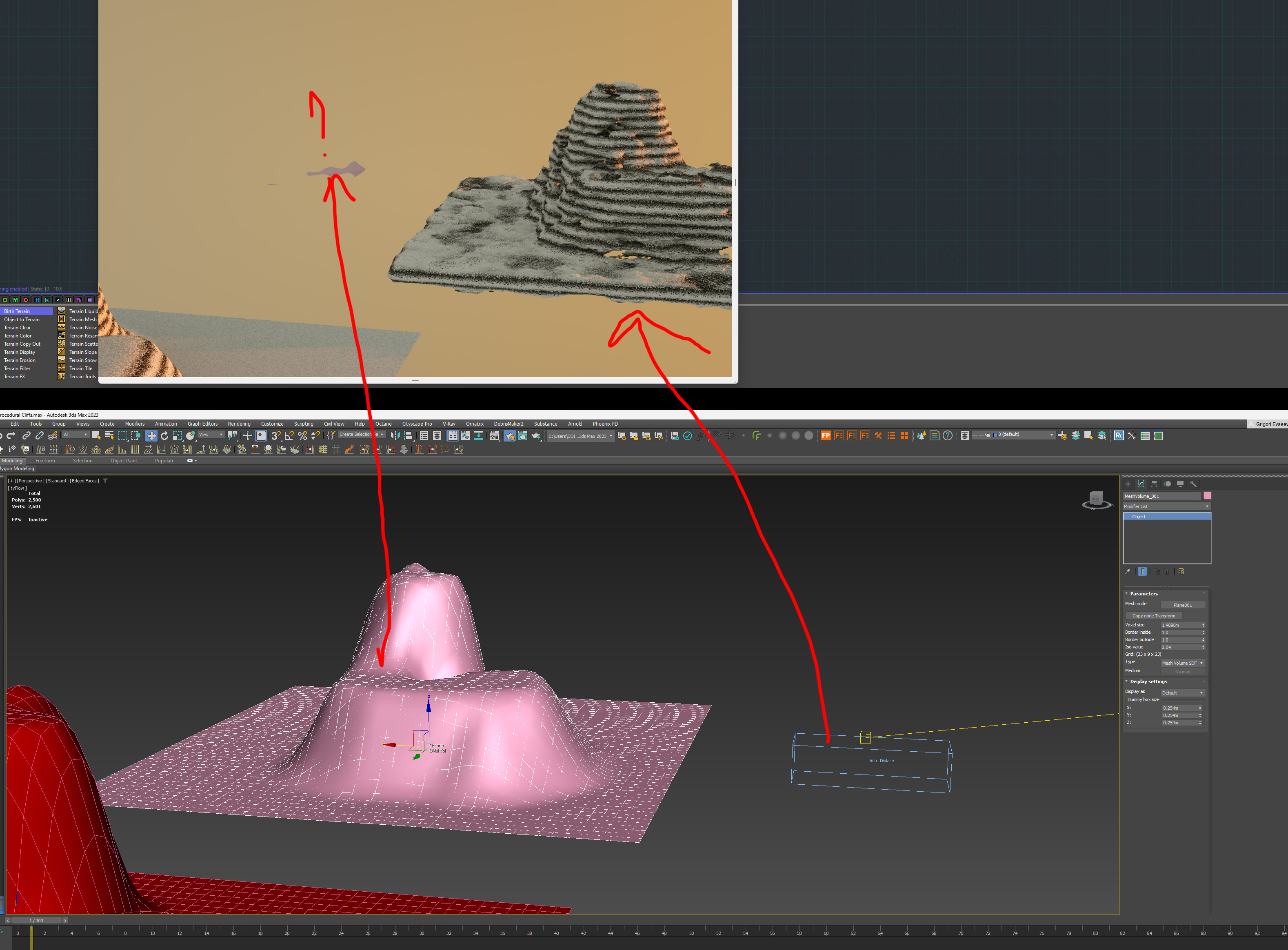The image size is (1288, 950).
Task: Click the Copy node Transform button
Action: (x=1153, y=616)
